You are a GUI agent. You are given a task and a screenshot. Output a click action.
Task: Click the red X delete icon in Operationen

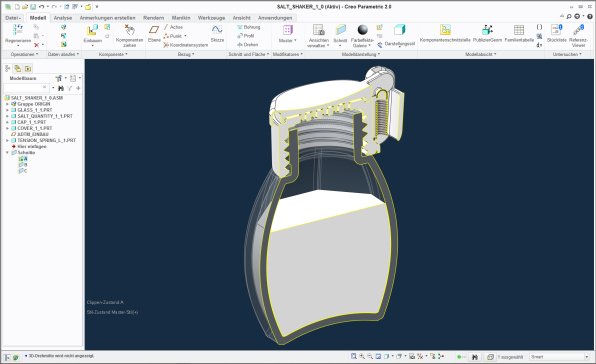36,45
